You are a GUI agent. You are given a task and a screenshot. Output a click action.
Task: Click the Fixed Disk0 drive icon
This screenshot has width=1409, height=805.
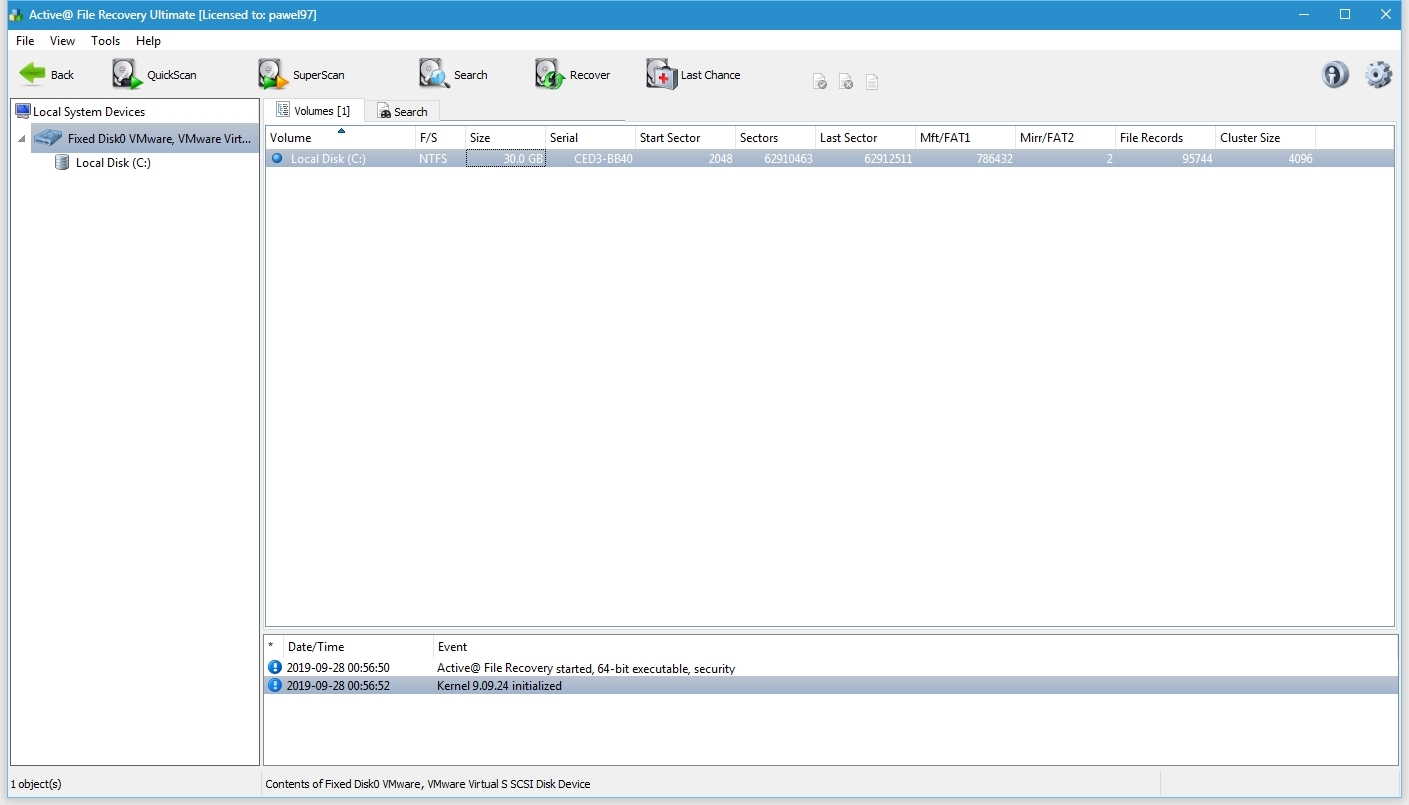(48, 138)
